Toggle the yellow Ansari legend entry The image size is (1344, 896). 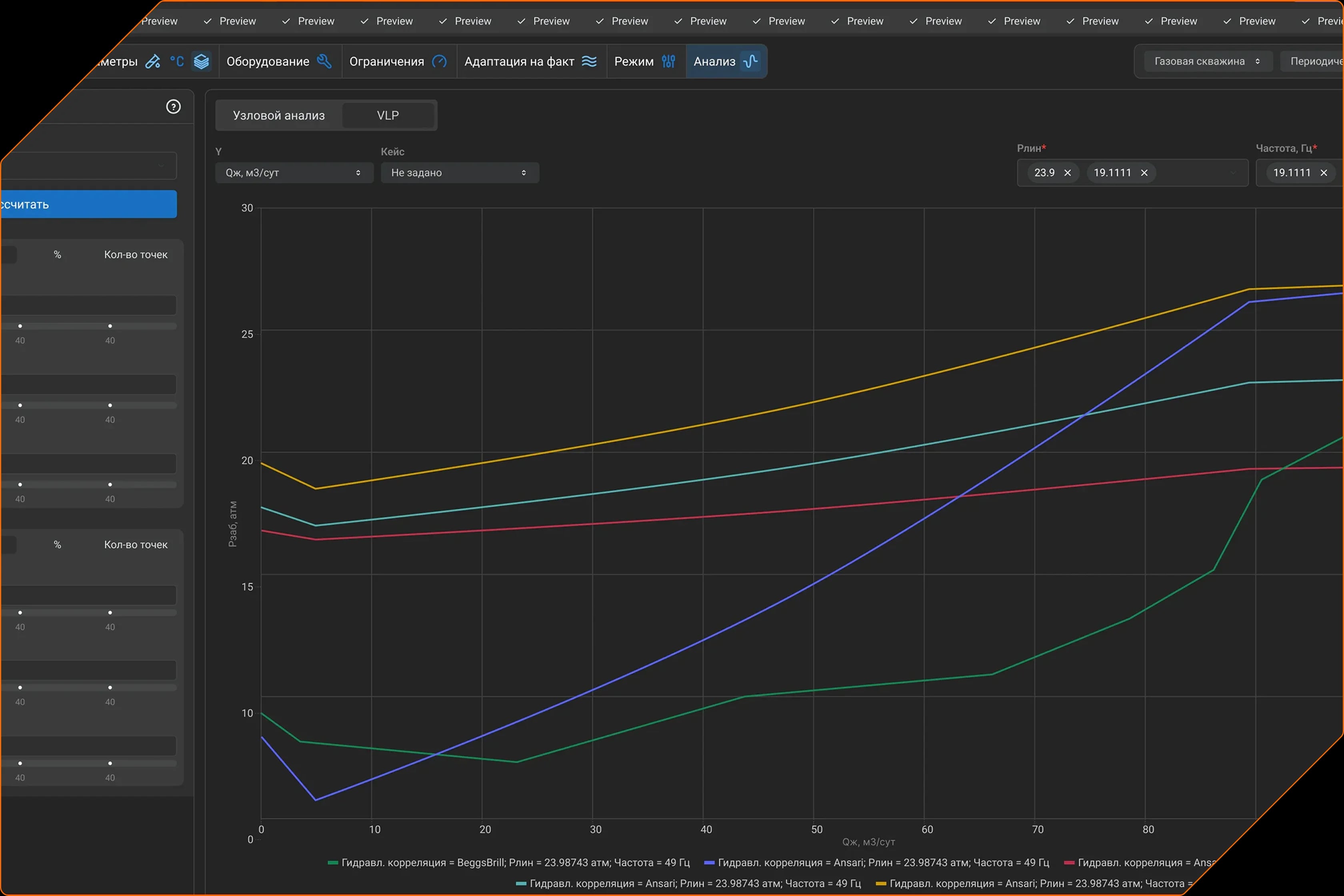(x=1035, y=884)
